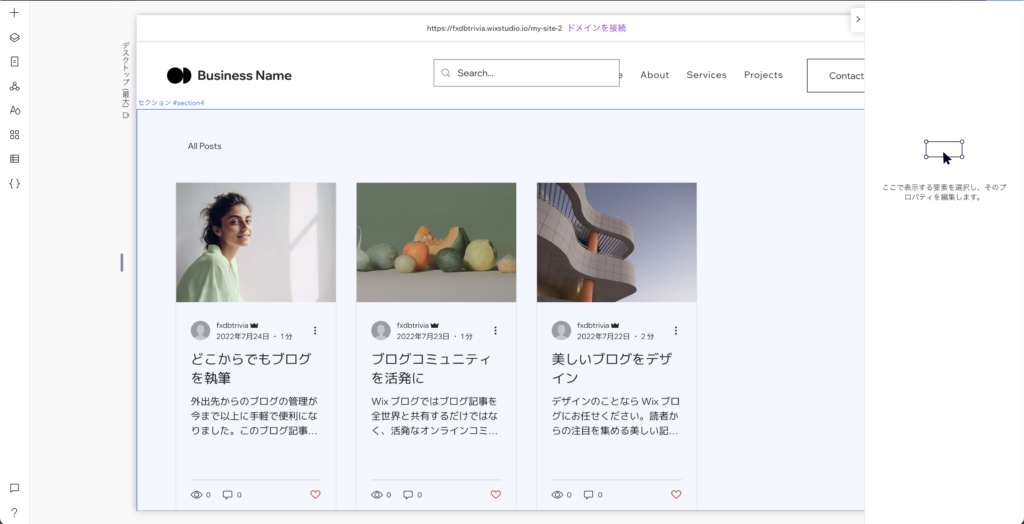1024x524 pixels.
Task: Select the セクション #section4 label
Action: 171,103
